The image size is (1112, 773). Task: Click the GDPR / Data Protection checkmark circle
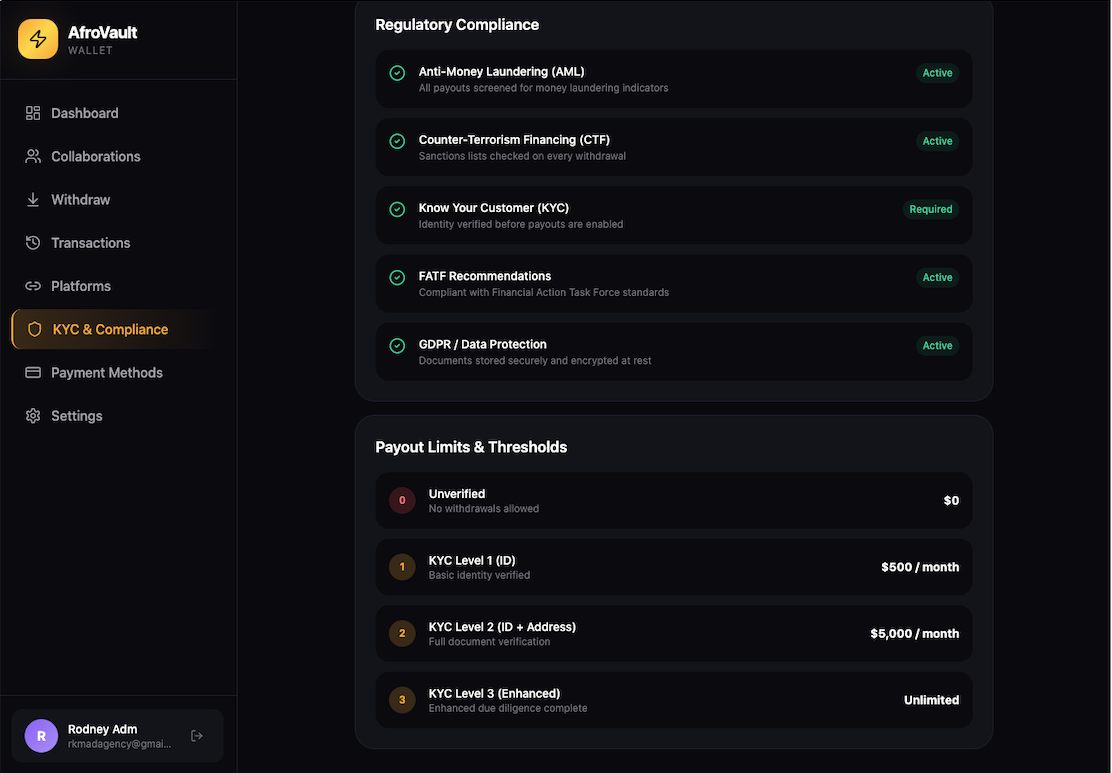coord(397,345)
